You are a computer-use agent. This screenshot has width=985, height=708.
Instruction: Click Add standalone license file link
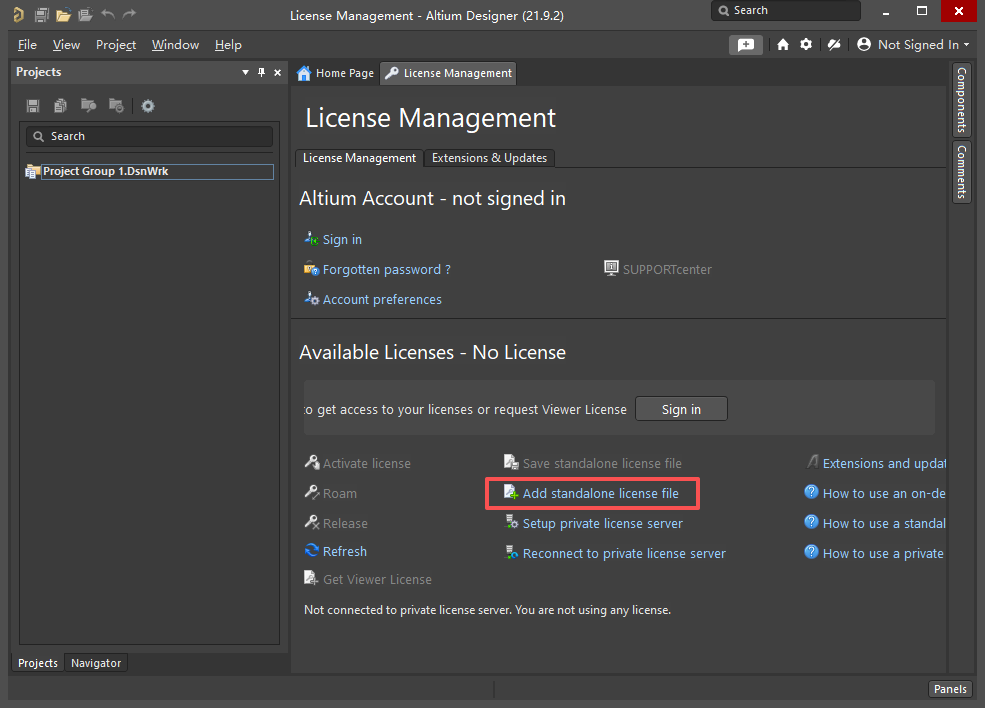600,493
